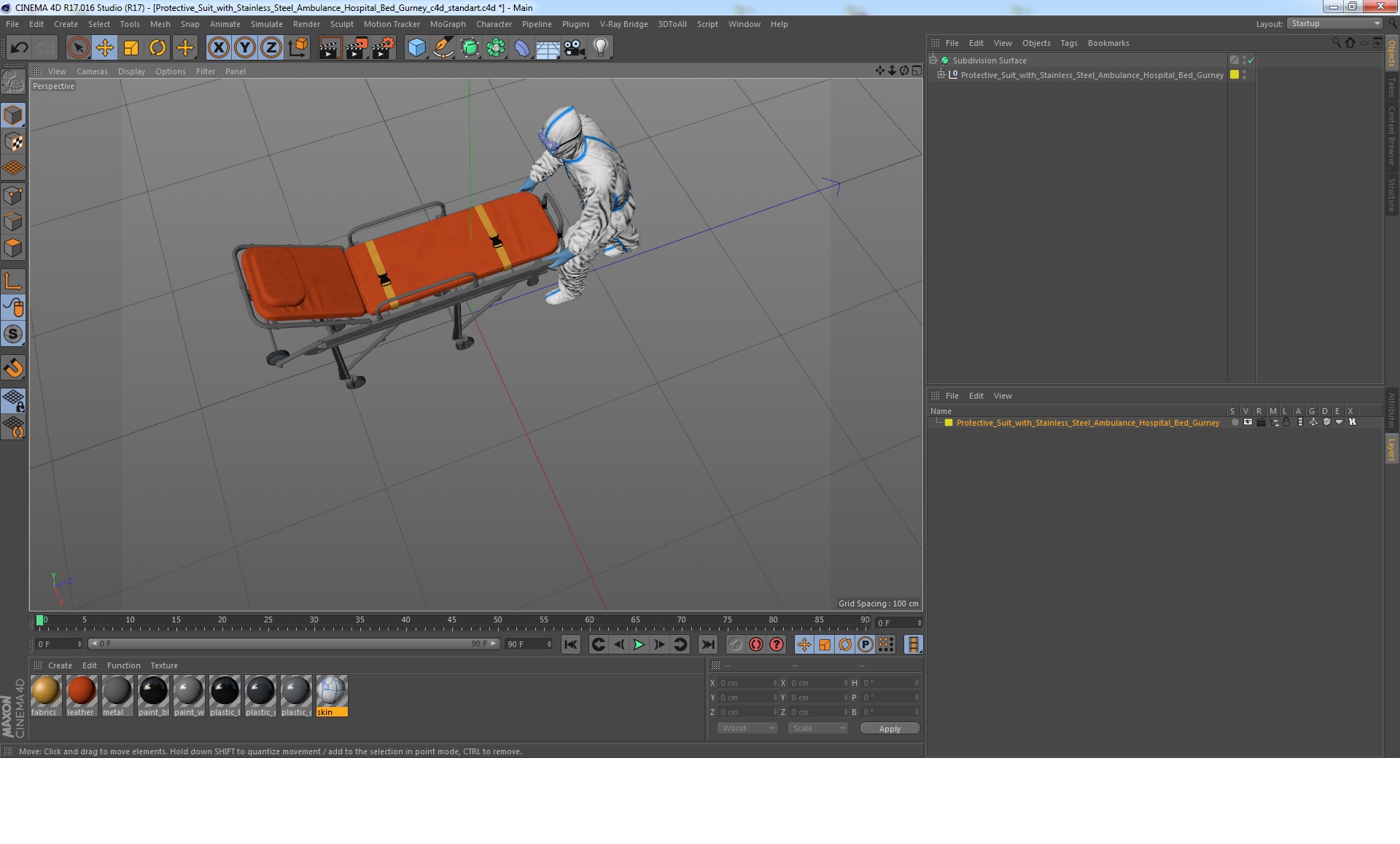The width and height of the screenshot is (1400, 844).
Task: Select the leather material thumbnail
Action: coord(81,695)
